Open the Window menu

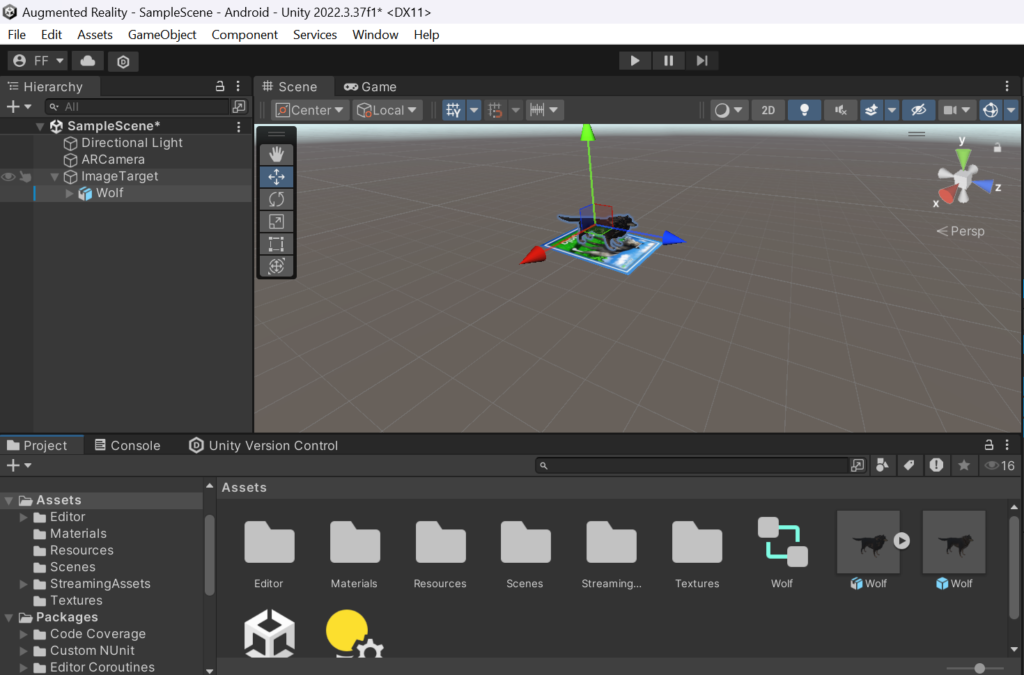pos(375,35)
